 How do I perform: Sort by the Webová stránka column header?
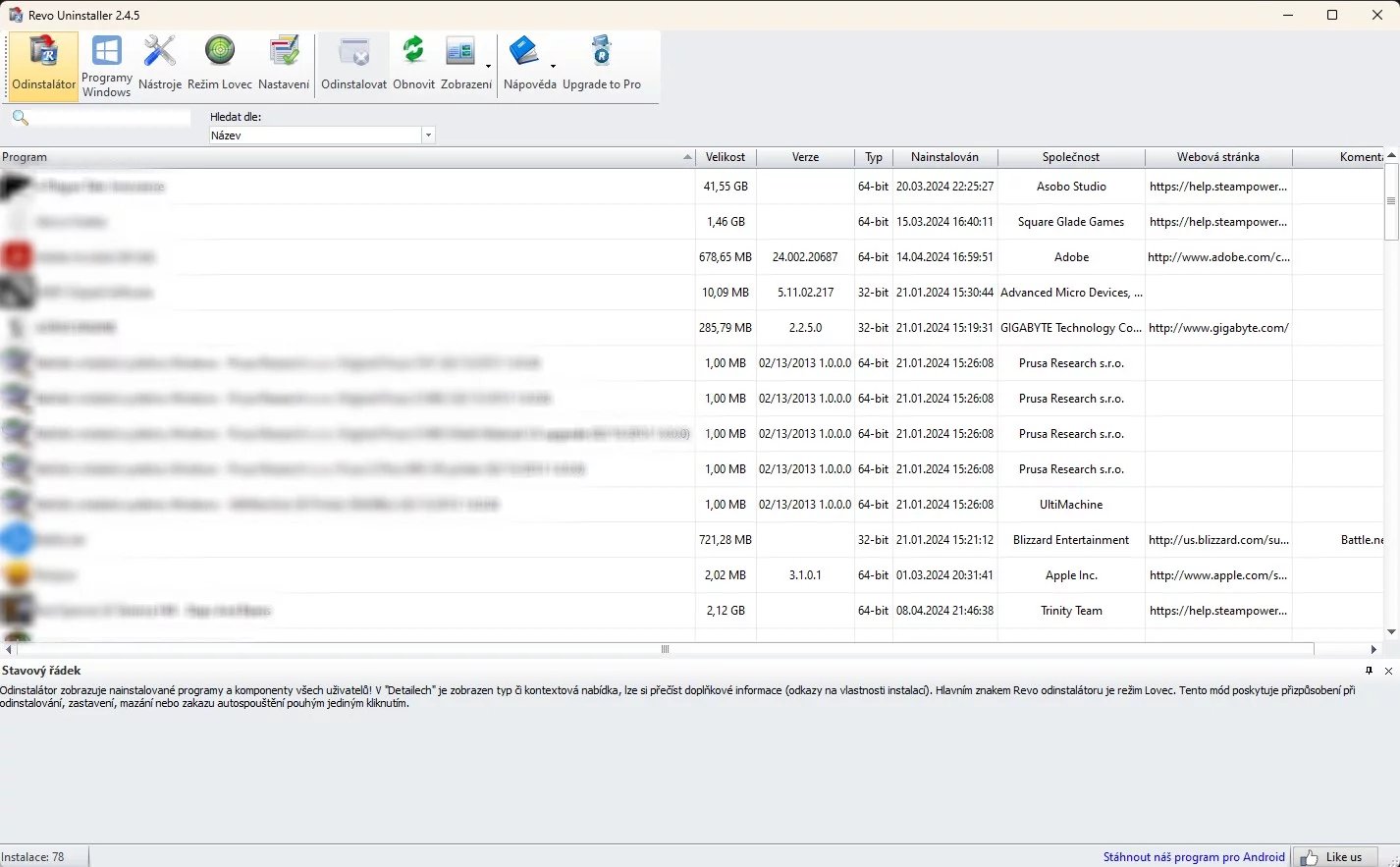tap(1218, 157)
